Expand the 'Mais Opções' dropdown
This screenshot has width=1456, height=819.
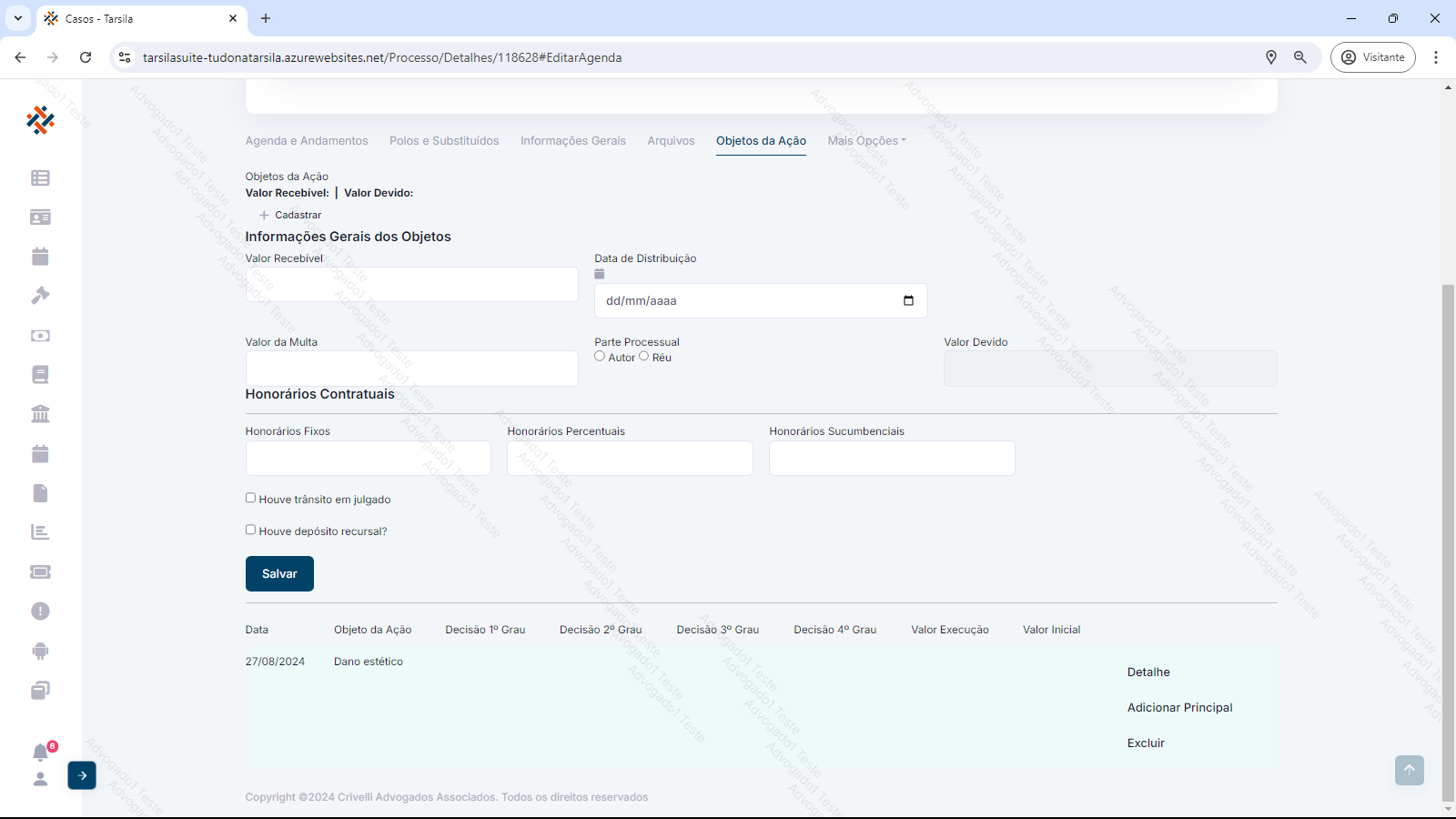pos(866,141)
